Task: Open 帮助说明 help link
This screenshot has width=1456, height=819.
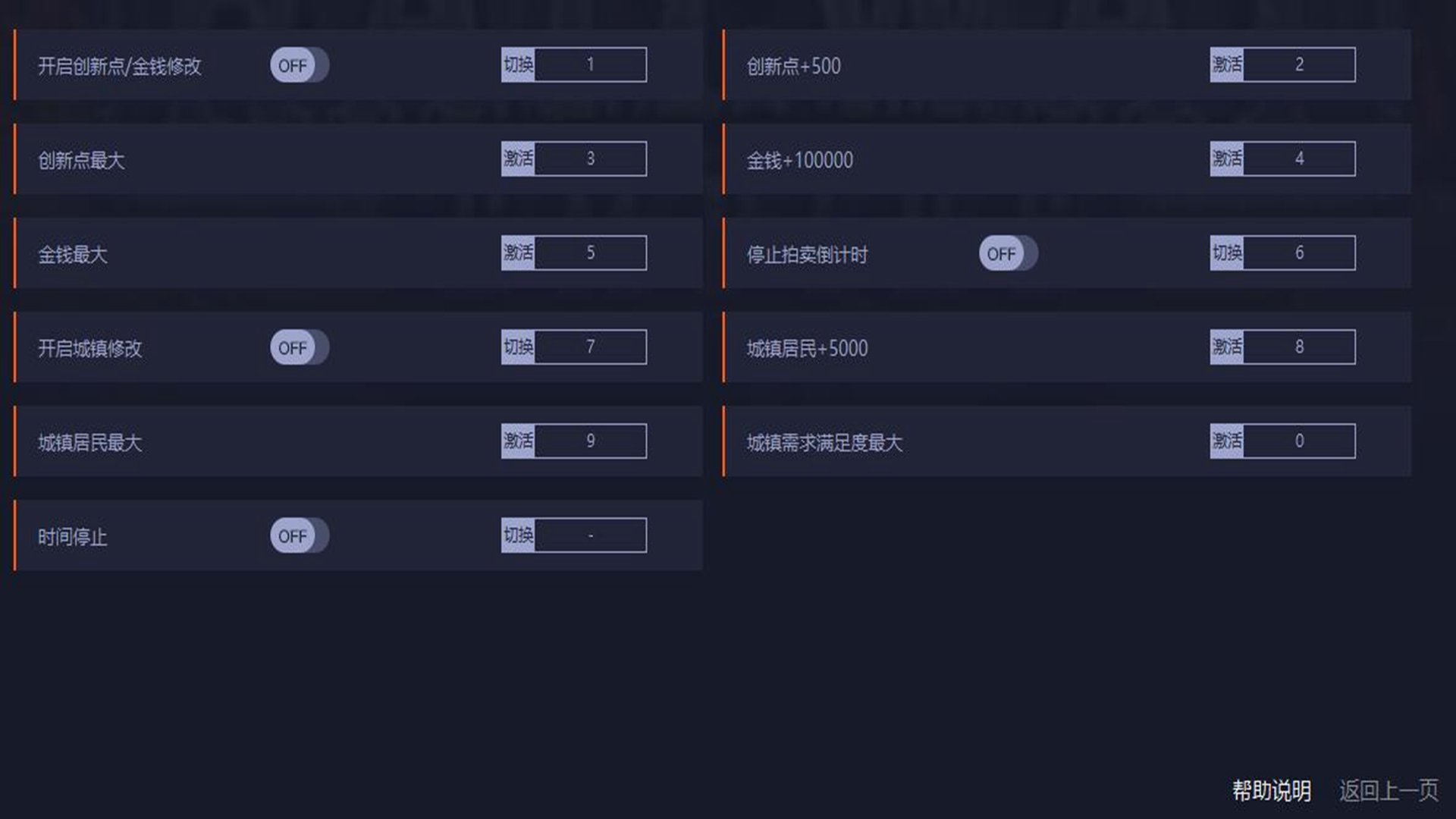Action: click(1271, 790)
